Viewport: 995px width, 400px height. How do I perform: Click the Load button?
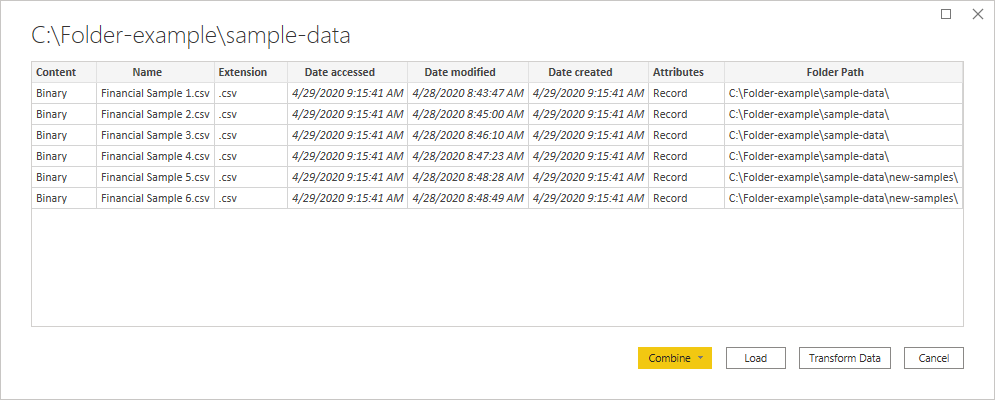click(x=755, y=358)
